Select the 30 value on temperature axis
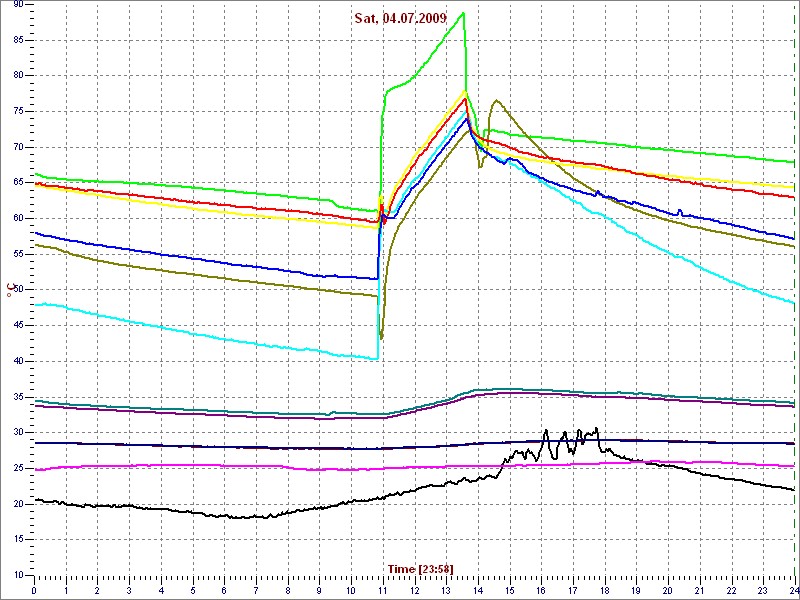This screenshot has height=600, width=800. tap(18, 432)
